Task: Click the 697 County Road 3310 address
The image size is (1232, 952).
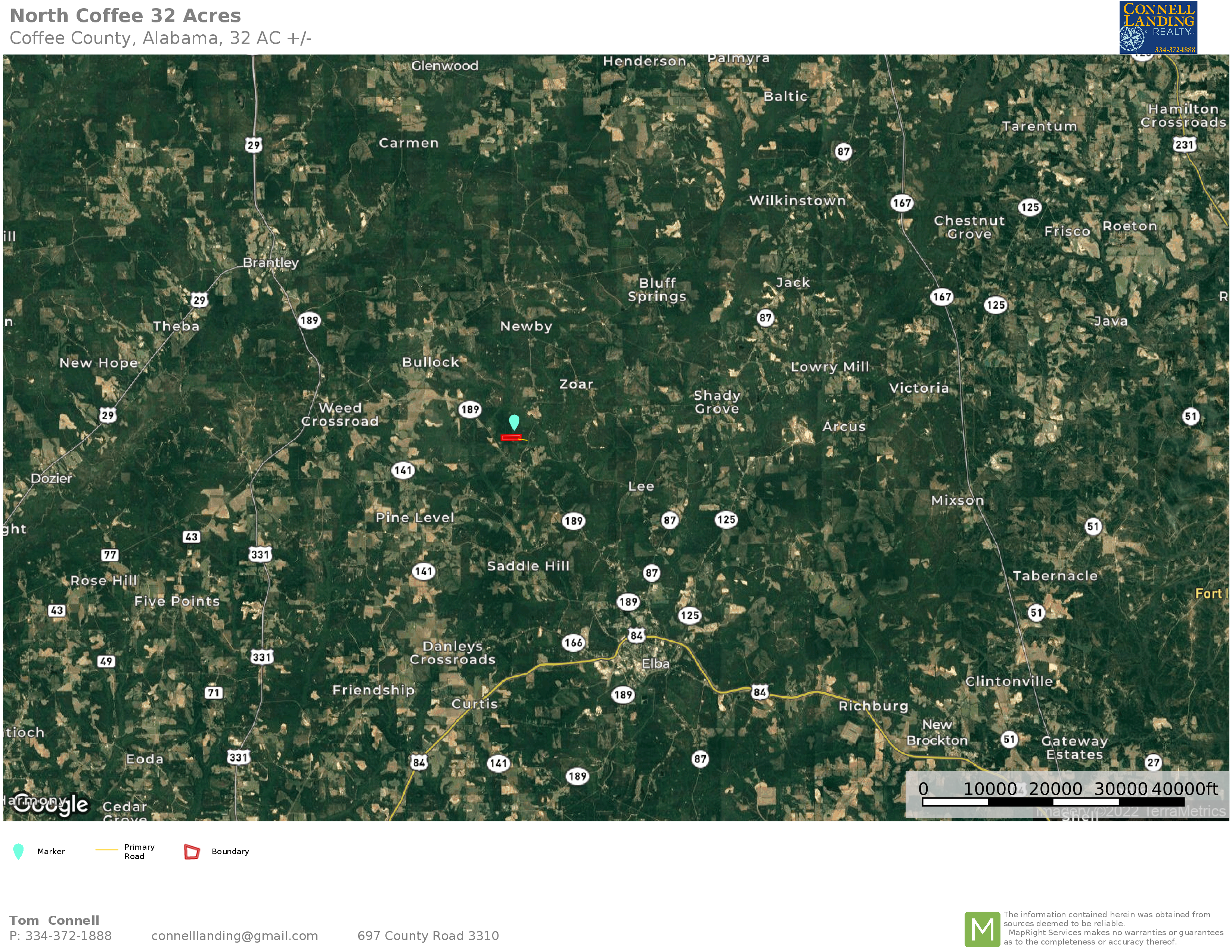Action: [x=428, y=936]
